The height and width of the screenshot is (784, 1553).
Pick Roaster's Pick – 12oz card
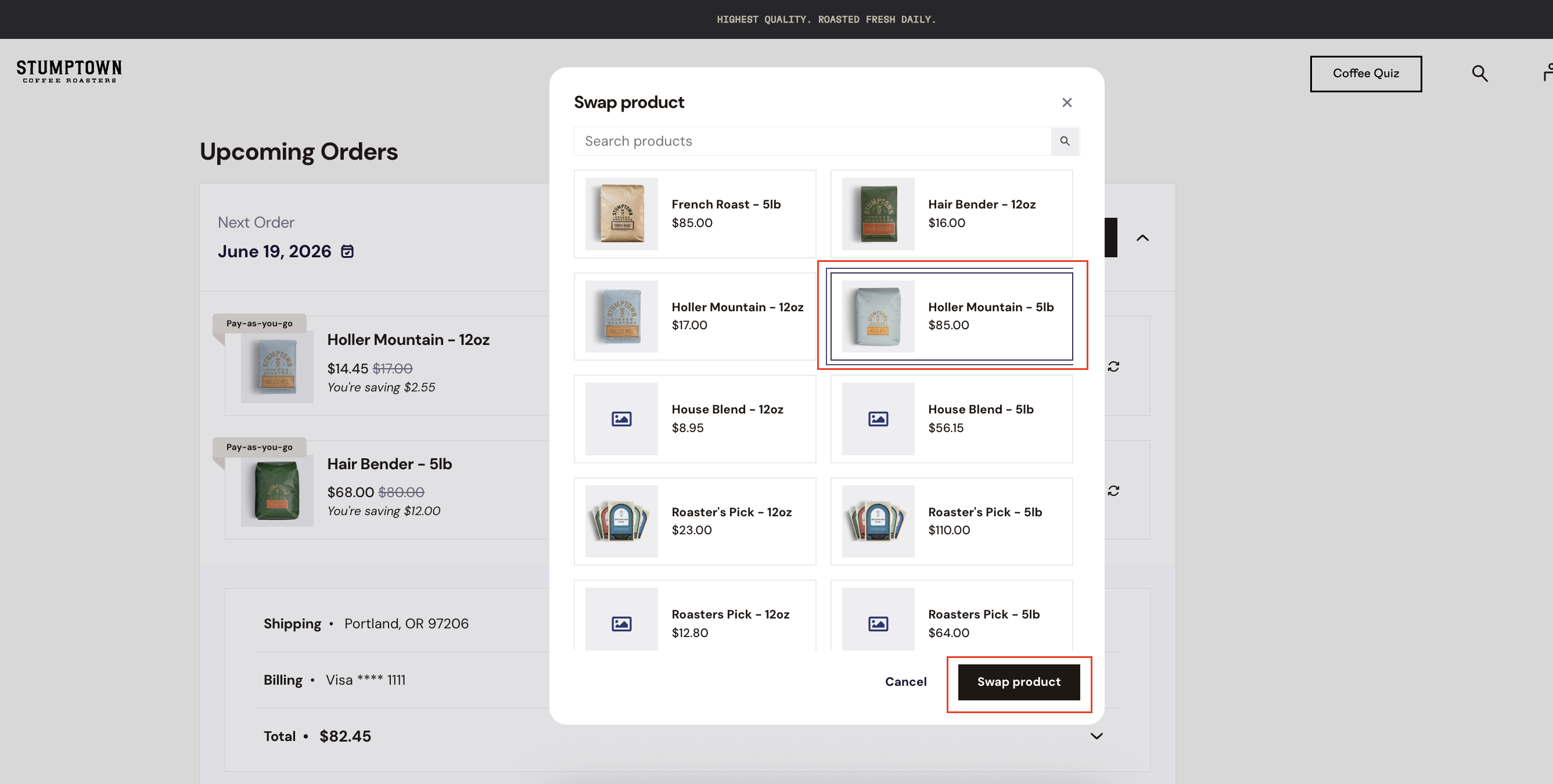point(695,522)
